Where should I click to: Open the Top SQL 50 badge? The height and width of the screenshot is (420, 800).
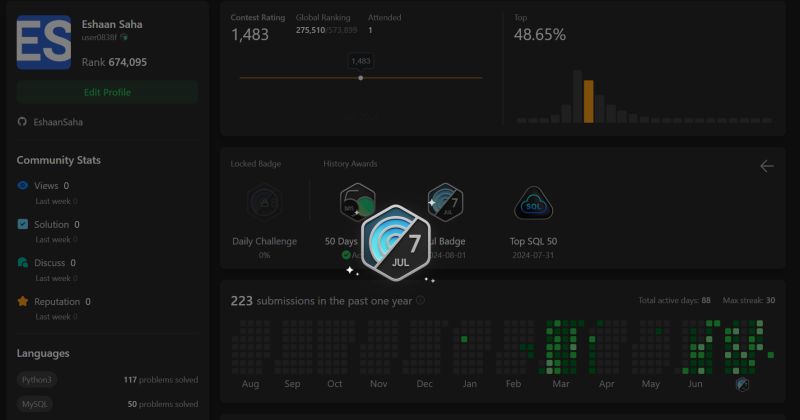[533, 203]
